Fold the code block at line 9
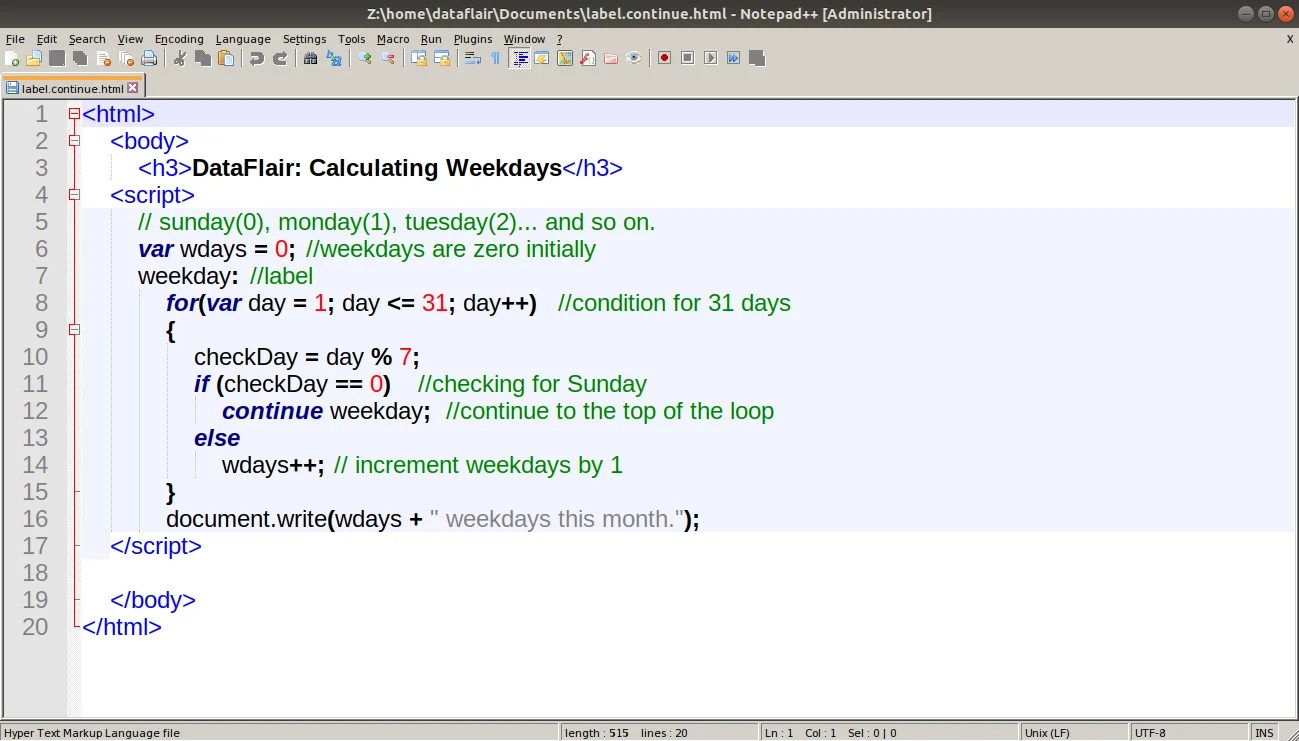The height and width of the screenshot is (741, 1299). pos(73,329)
